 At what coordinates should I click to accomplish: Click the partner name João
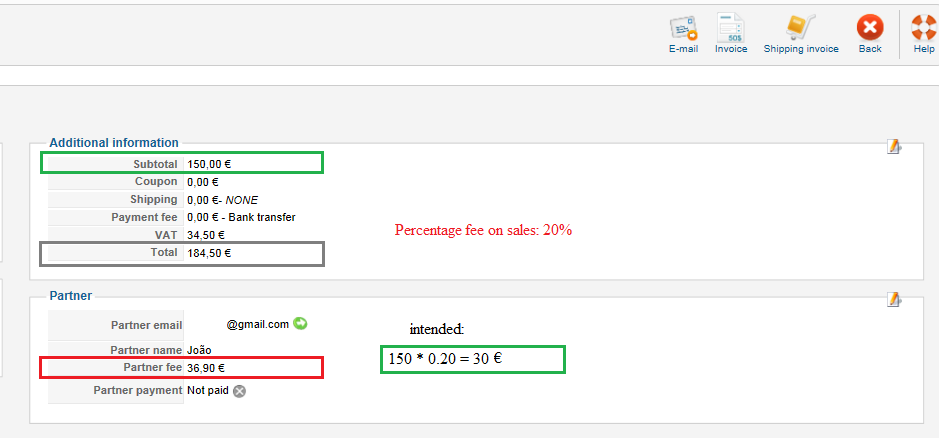[x=199, y=350]
